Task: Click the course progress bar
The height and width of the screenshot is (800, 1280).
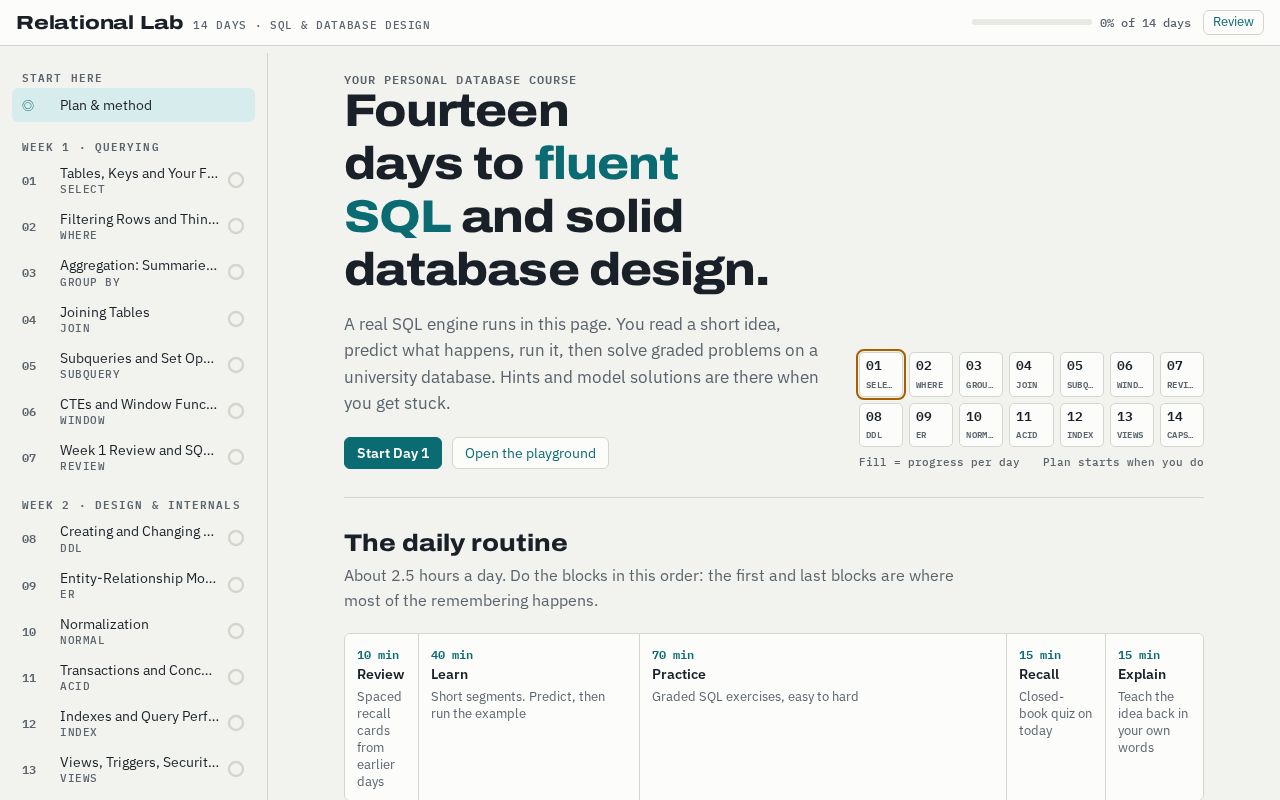Action: pos(1032,22)
